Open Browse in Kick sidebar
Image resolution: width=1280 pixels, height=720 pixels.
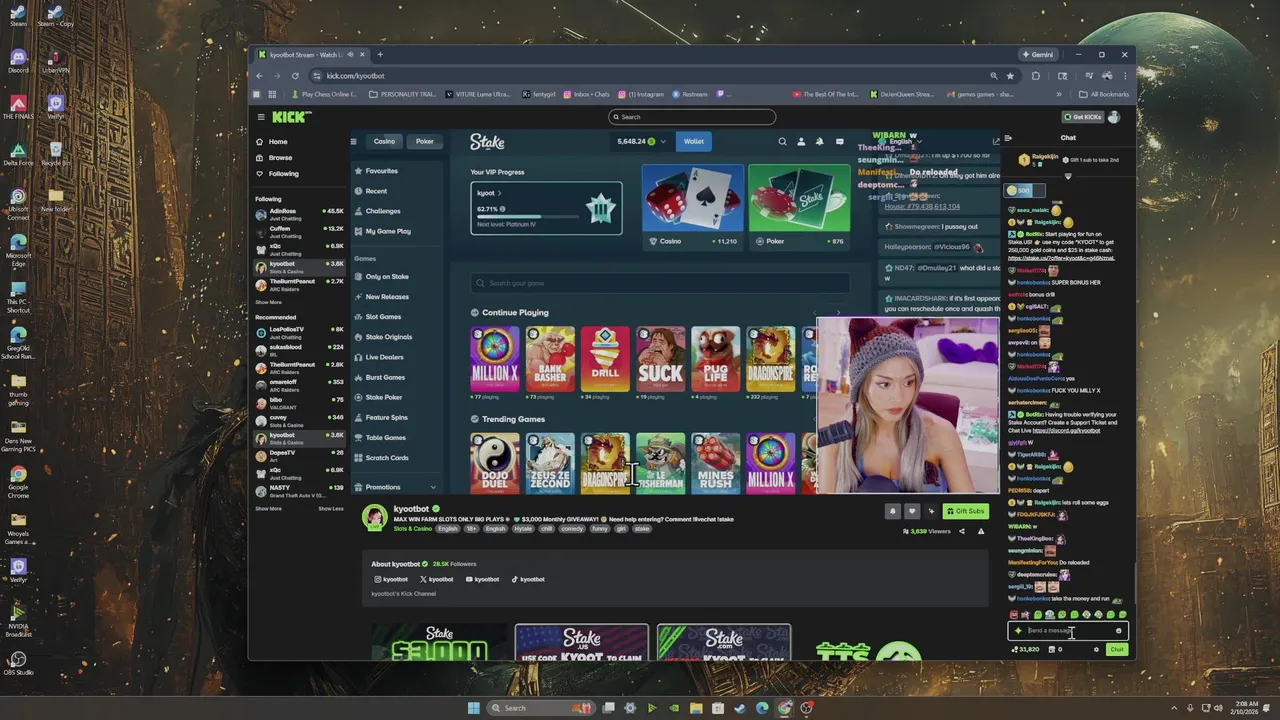[x=272, y=158]
